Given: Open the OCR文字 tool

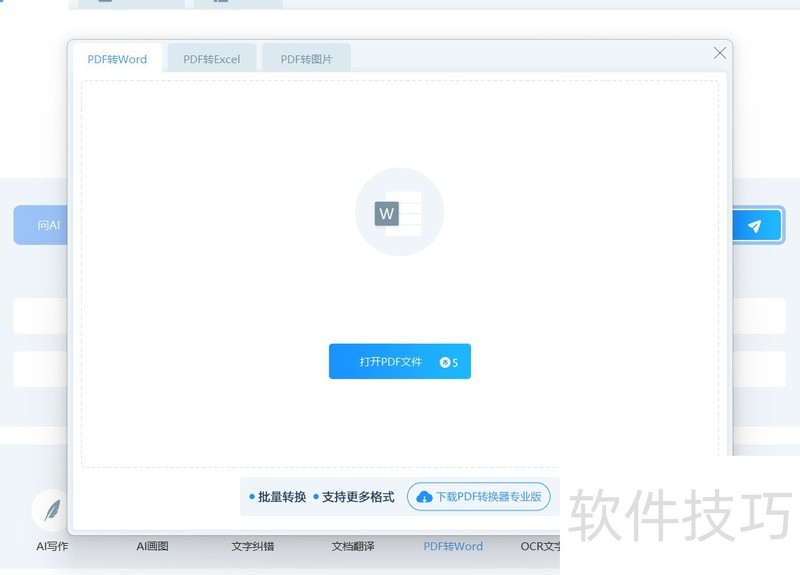Looking at the screenshot, I should (540, 546).
